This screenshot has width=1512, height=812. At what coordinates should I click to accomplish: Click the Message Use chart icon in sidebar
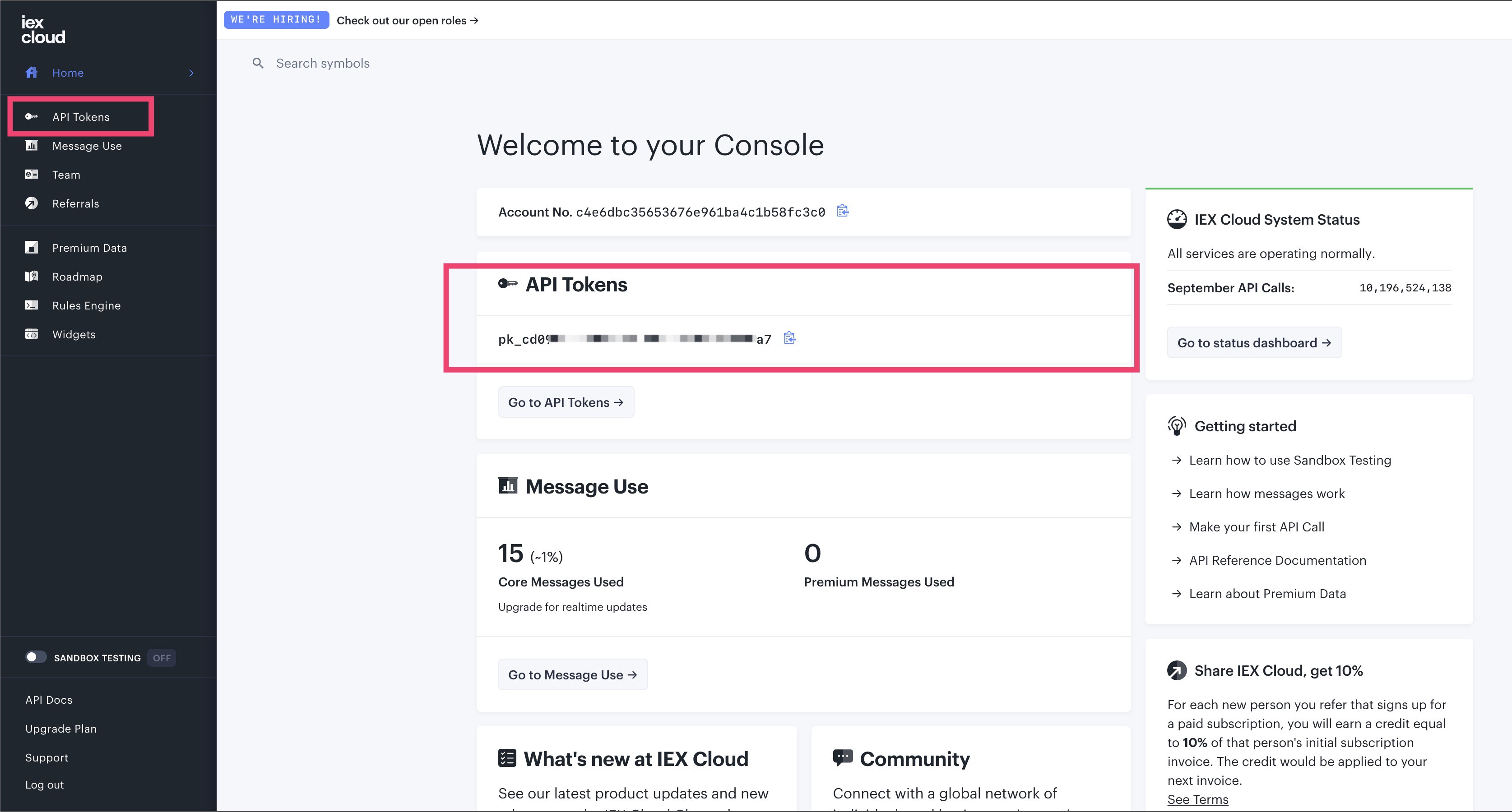(x=32, y=146)
